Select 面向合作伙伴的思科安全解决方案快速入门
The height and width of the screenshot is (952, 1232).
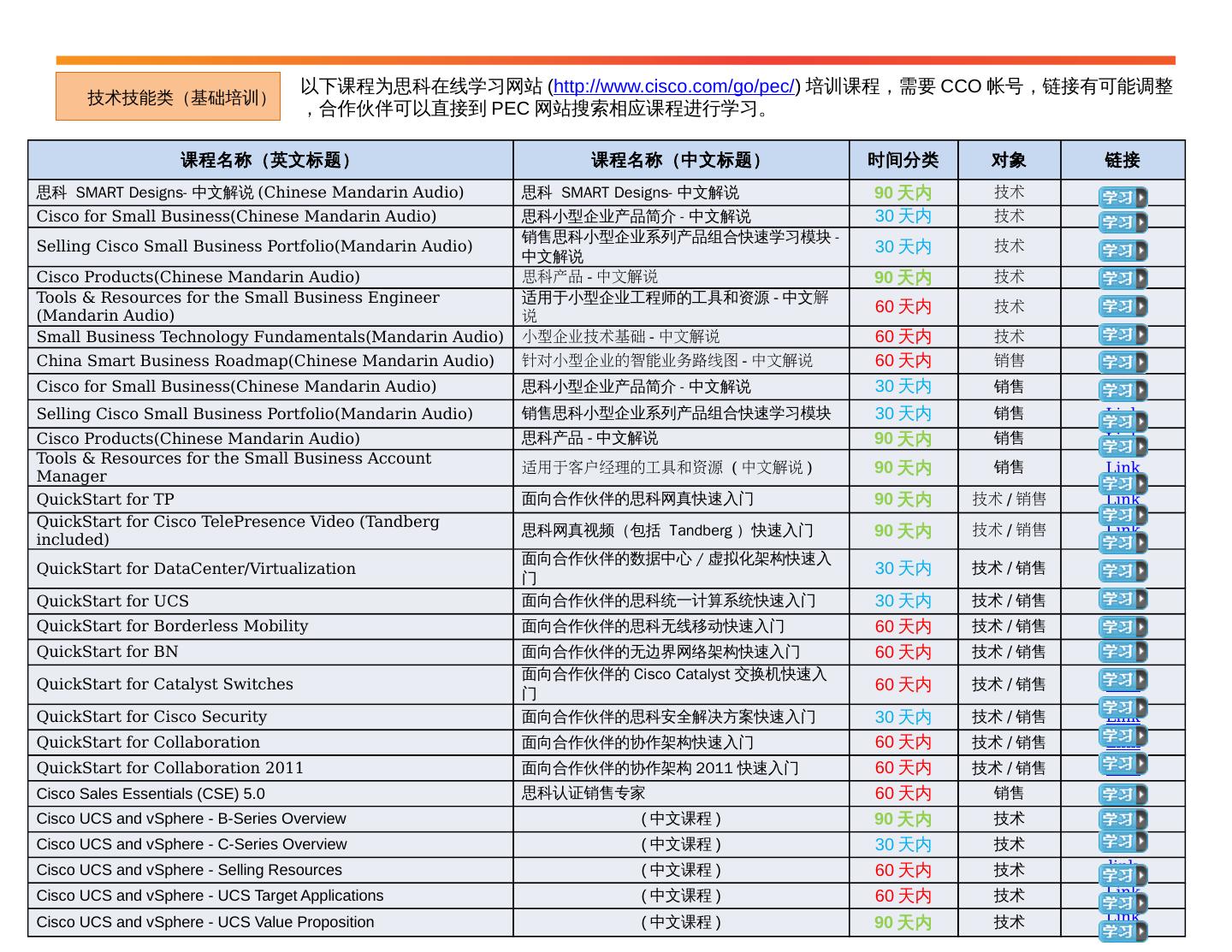pyautogui.click(x=669, y=717)
